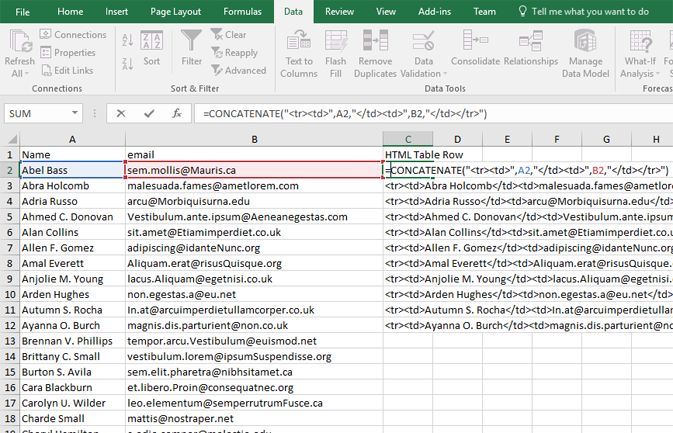Viewport: 673px width, 433px height.
Task: Open the Page Layout tab
Action: pos(176,12)
